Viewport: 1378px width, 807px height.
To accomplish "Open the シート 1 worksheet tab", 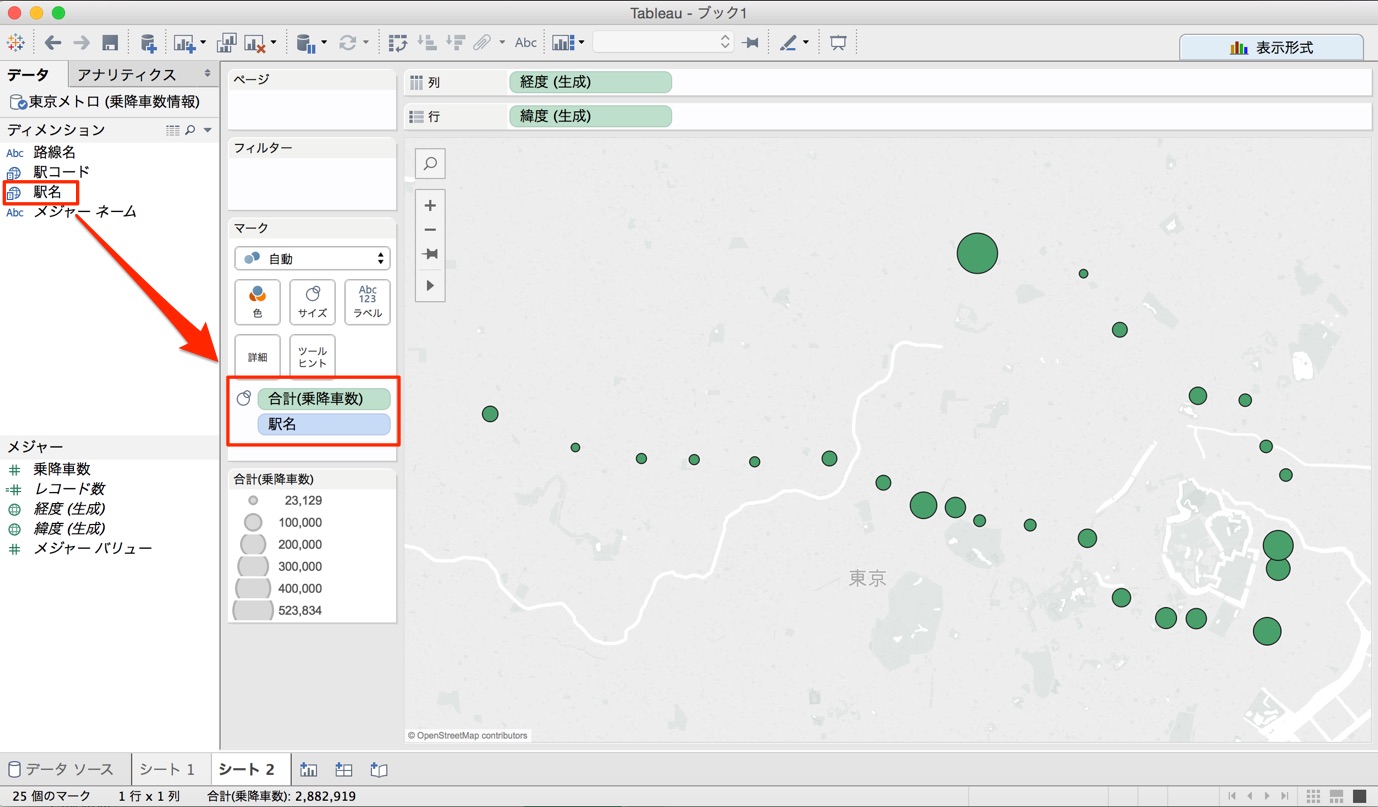I will coord(169,769).
